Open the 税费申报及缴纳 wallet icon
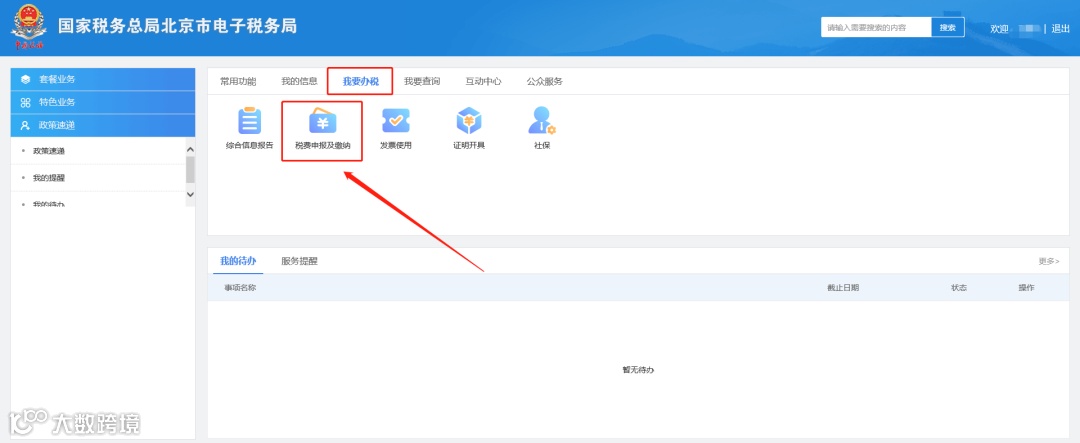Image resolution: width=1080 pixels, height=443 pixels. click(x=322, y=121)
